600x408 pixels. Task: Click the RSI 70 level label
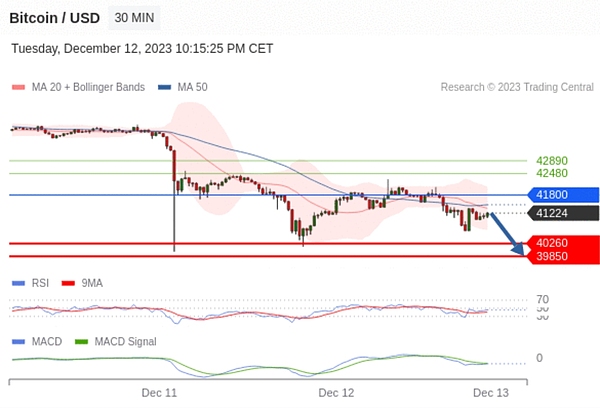[542, 299]
